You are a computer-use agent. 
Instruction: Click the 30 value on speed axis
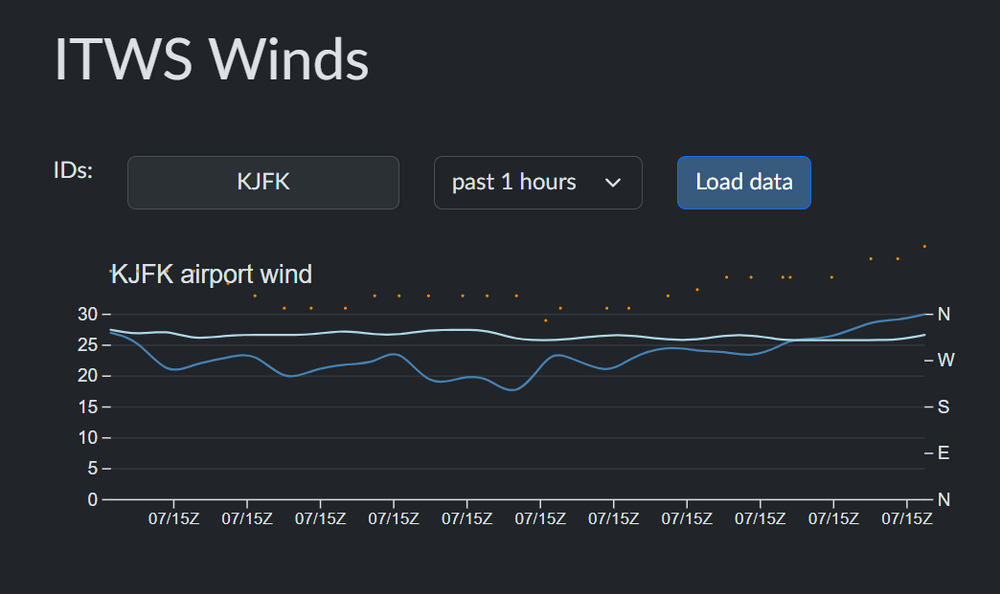point(87,314)
